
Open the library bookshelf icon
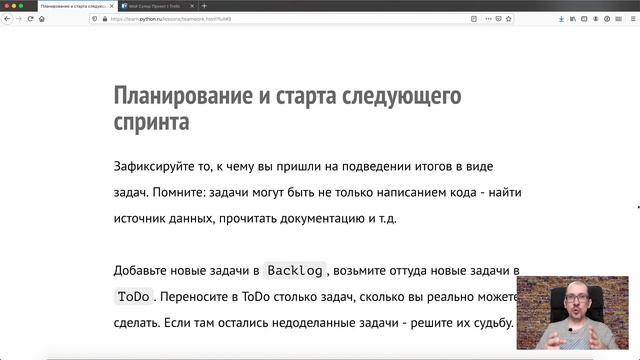(x=573, y=19)
